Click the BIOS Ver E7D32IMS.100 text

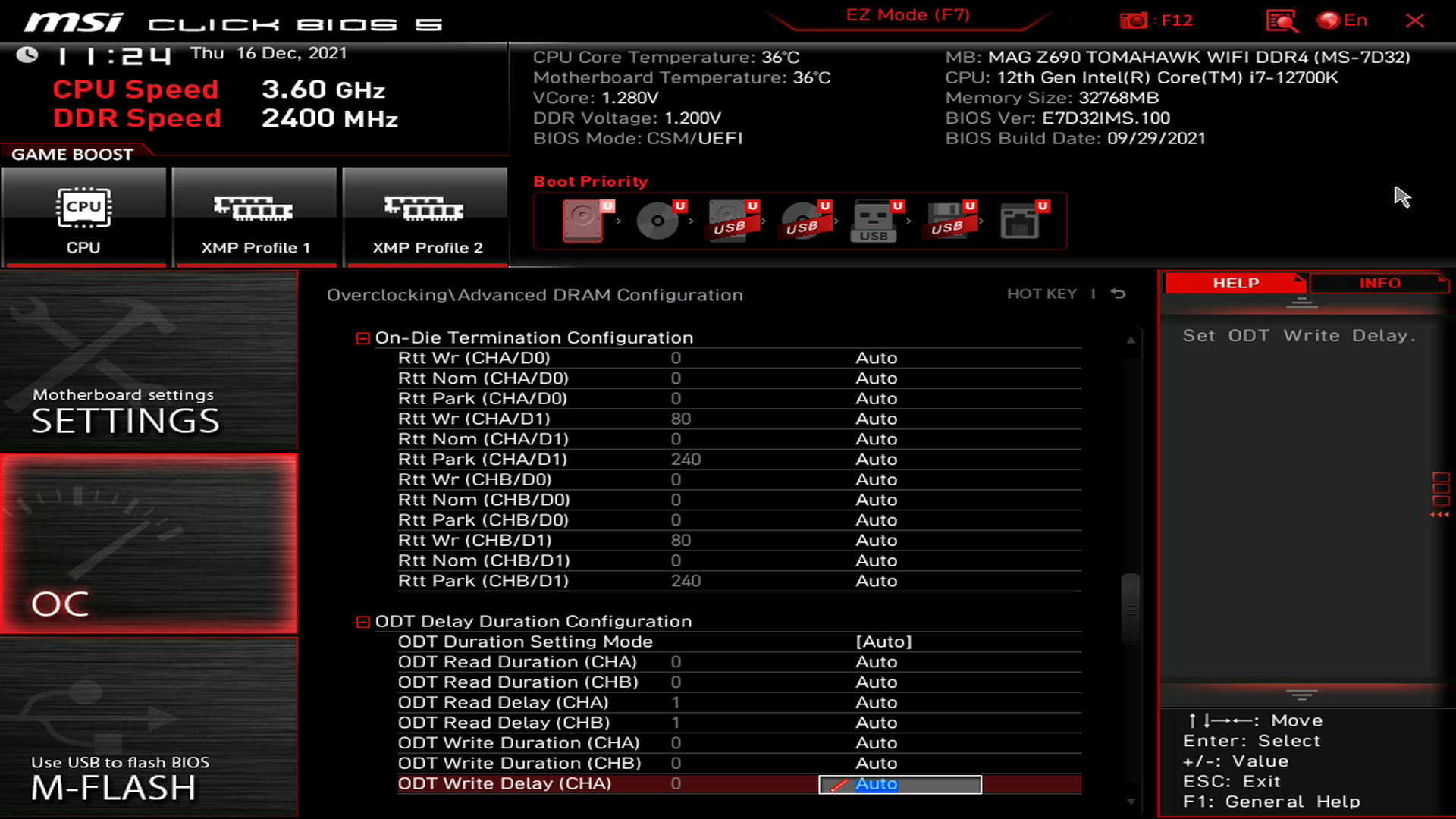click(1058, 118)
